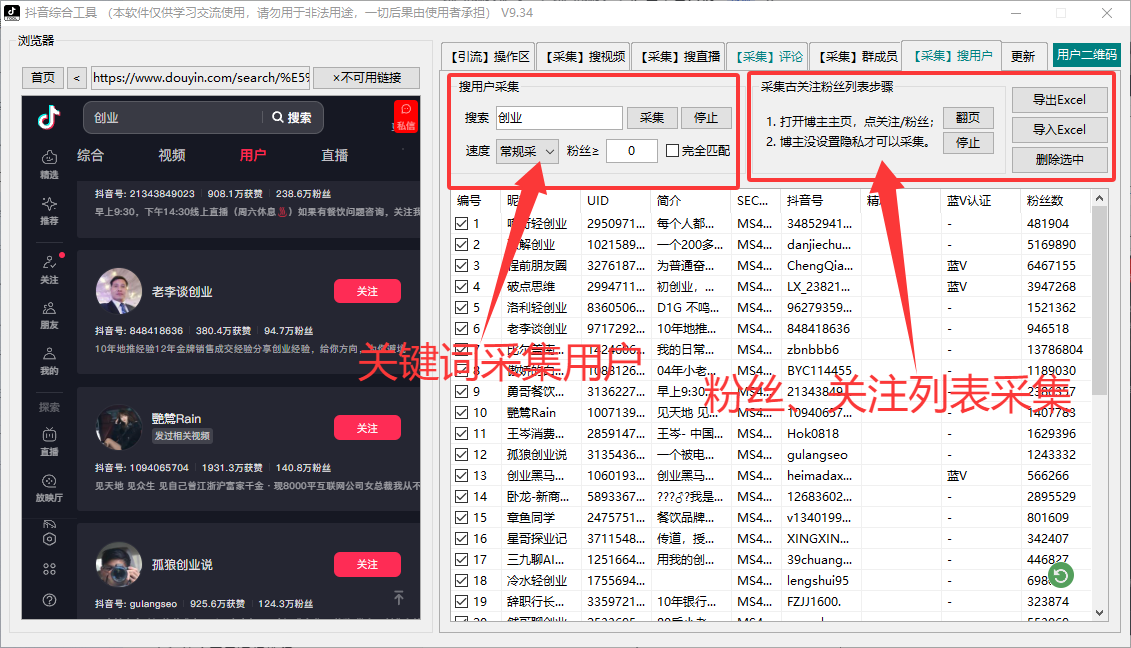
Task: Click the 导出Excel button
Action: [1059, 100]
